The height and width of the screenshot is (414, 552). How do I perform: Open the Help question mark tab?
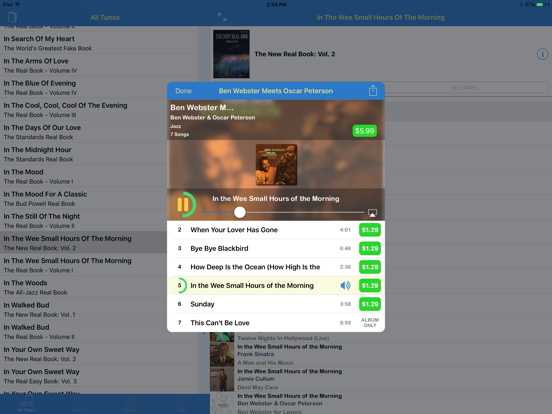coord(183,404)
